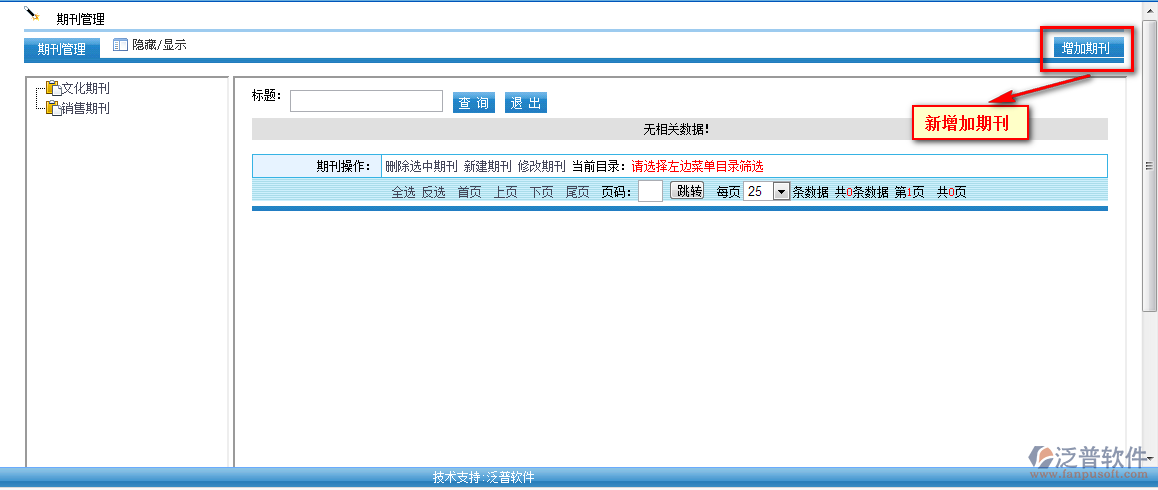
Task: Click 修改期刊 link
Action: coord(541,166)
